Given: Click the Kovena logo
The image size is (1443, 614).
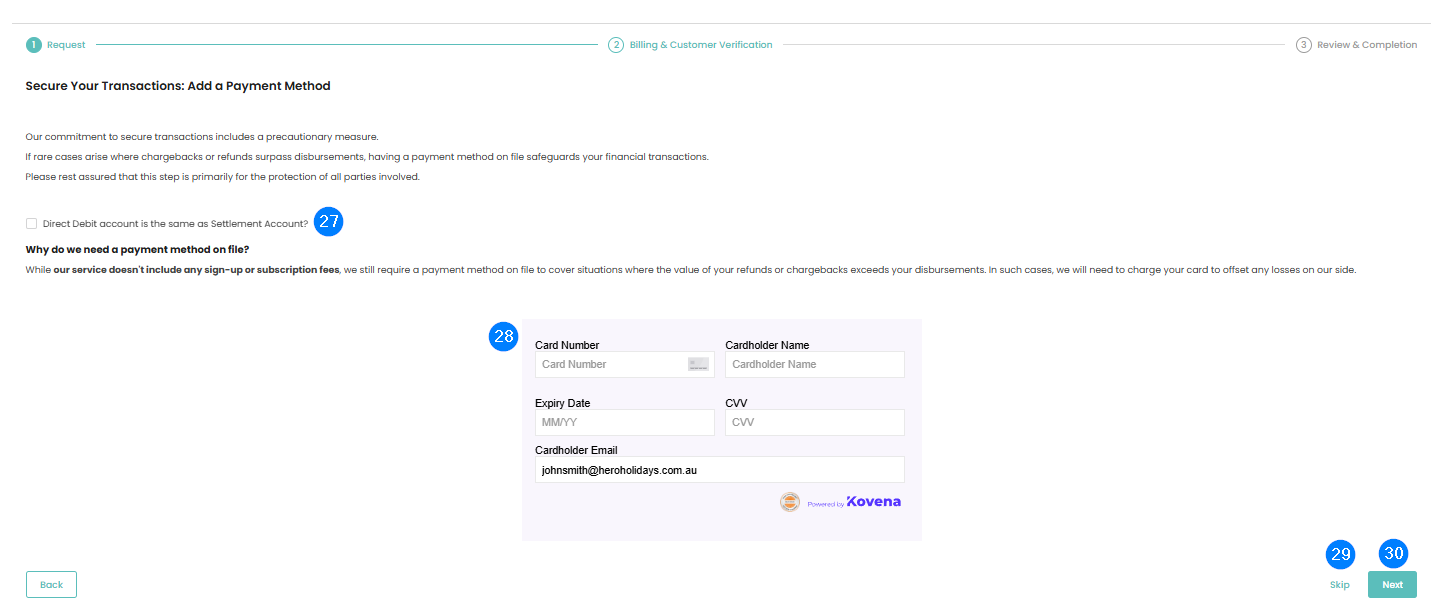Looking at the screenshot, I should pyautogui.click(x=873, y=502).
